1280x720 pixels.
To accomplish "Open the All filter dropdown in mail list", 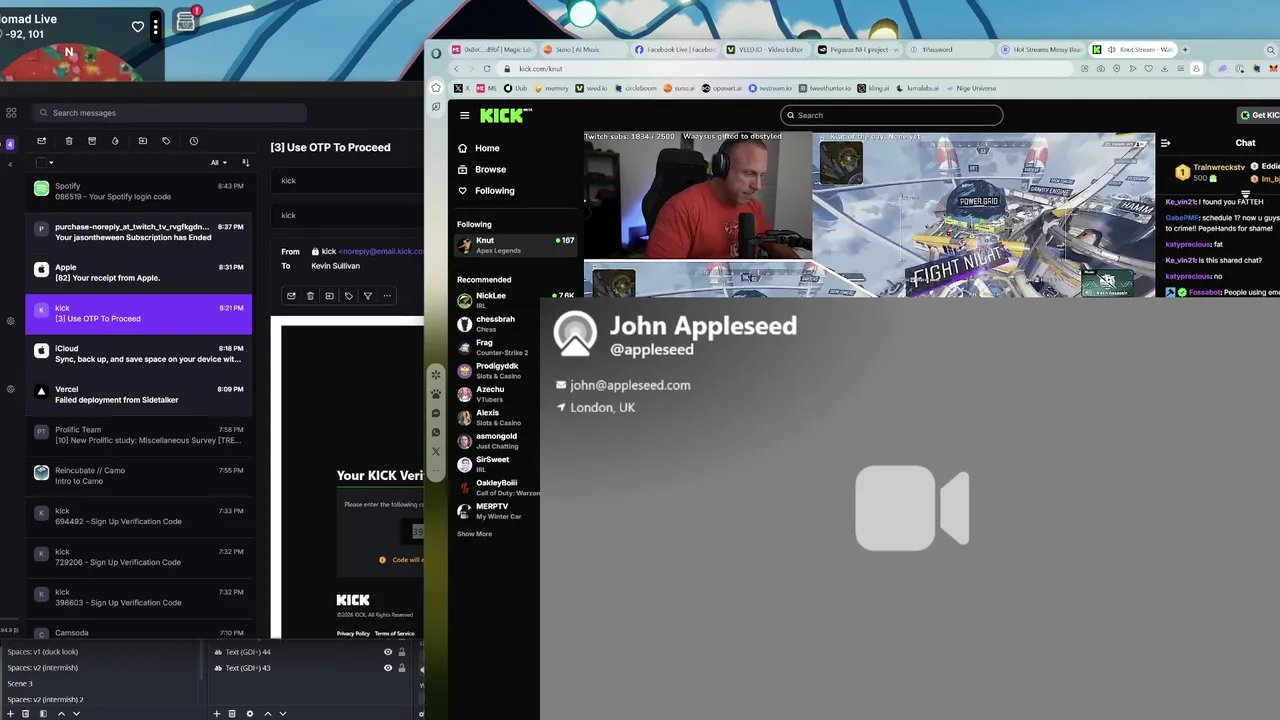I will pos(219,162).
